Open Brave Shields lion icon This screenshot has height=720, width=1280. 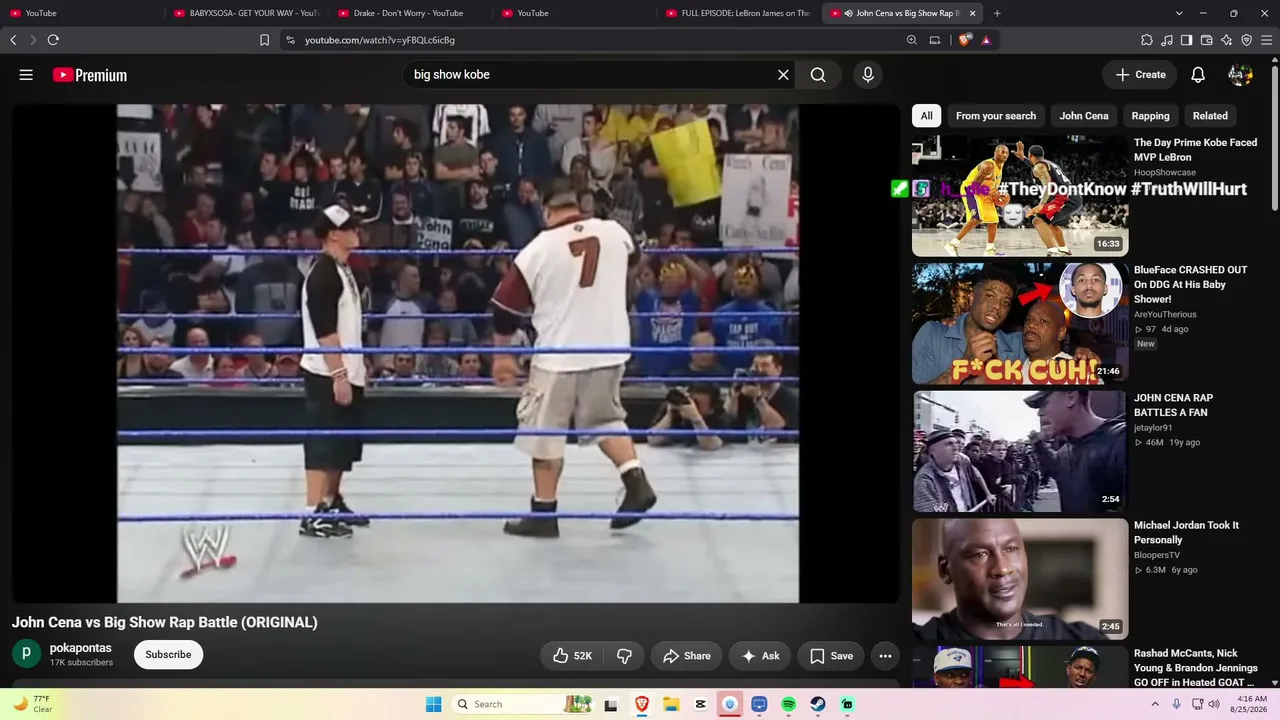(964, 40)
